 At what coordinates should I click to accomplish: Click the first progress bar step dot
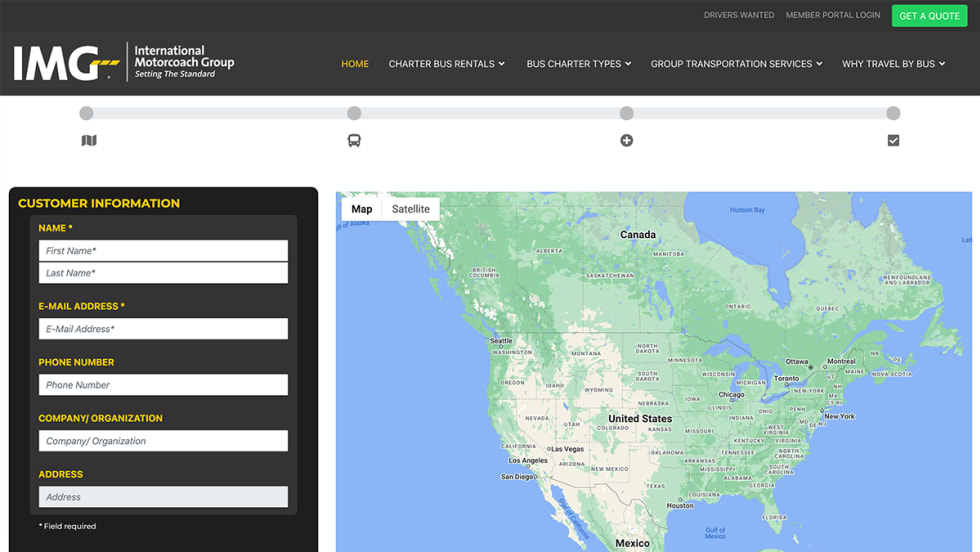[87, 113]
